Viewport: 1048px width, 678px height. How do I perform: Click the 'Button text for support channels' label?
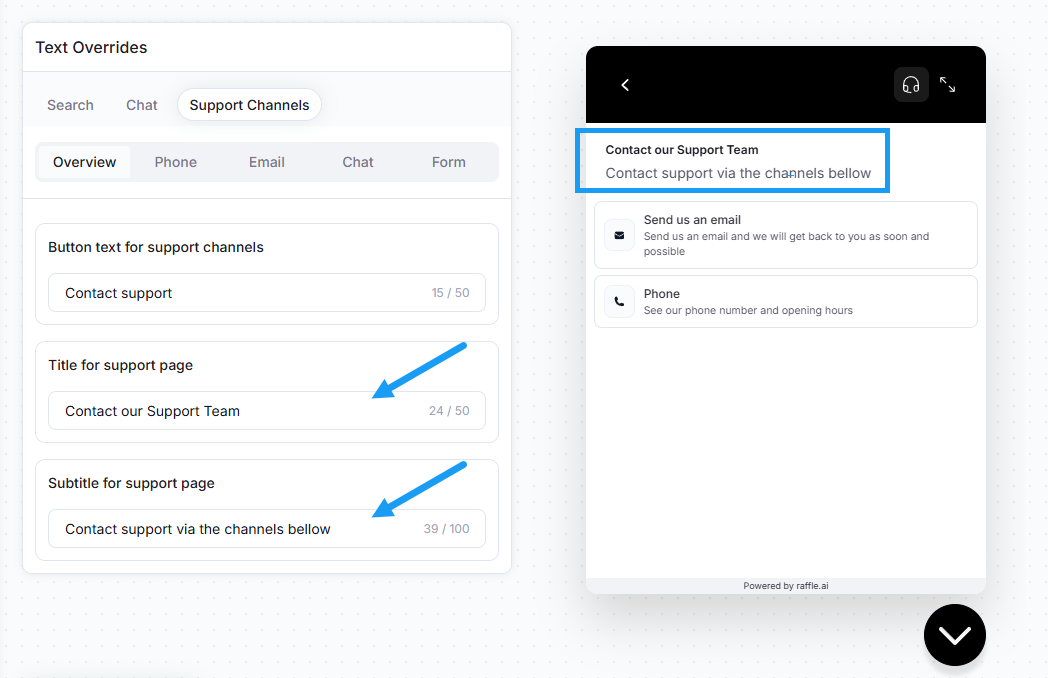156,247
